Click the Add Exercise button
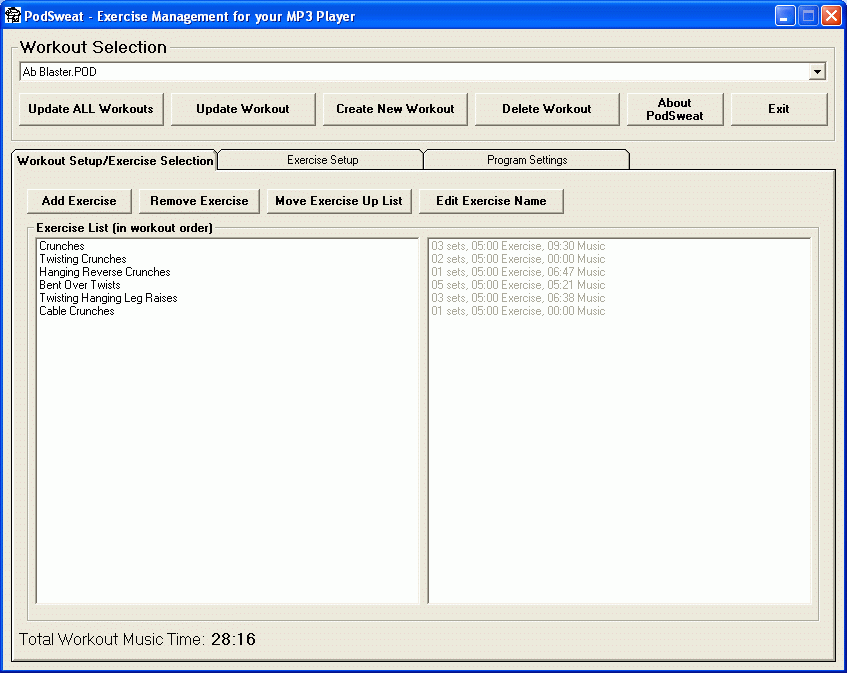 (79, 201)
